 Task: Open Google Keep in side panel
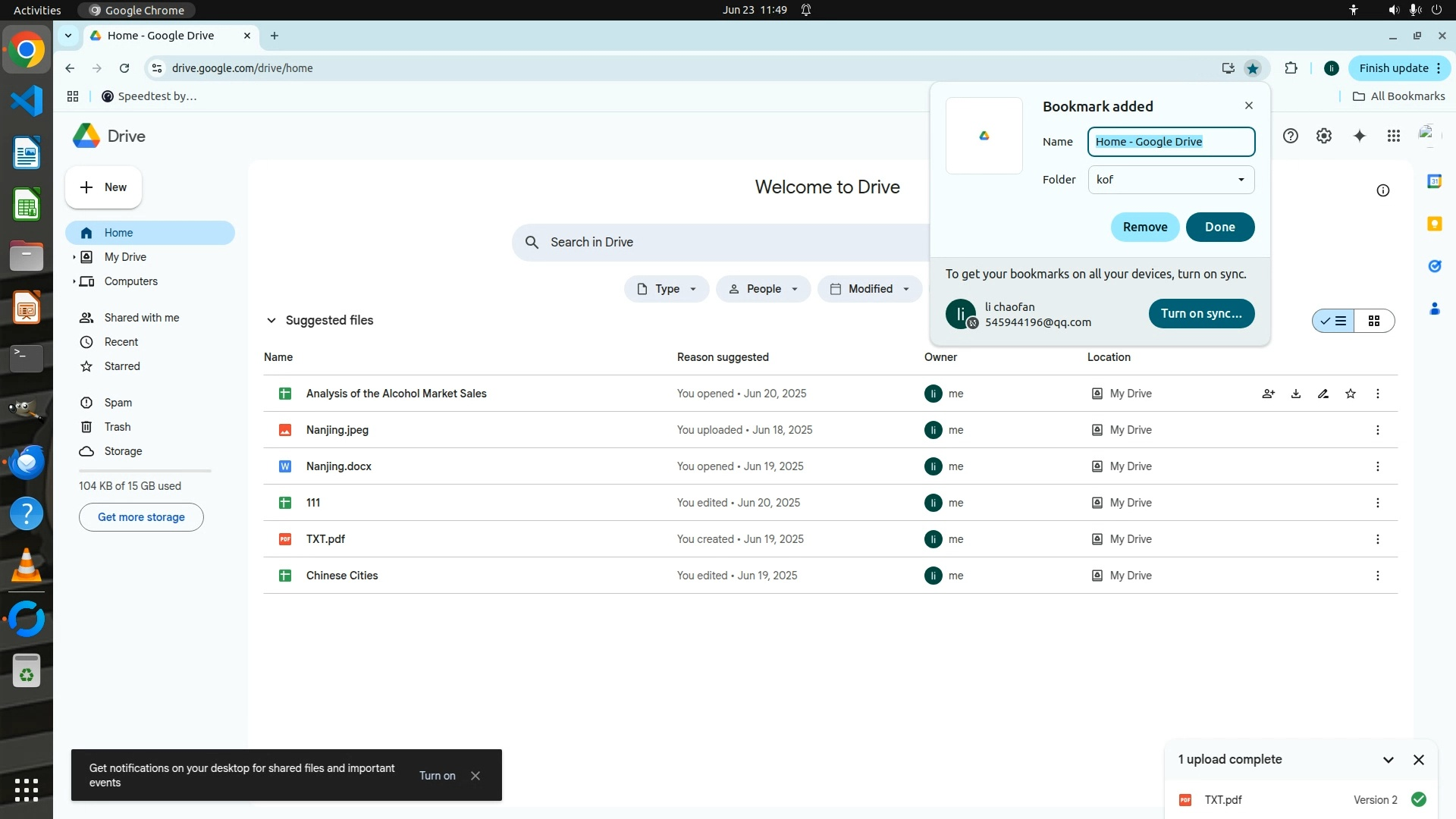click(1434, 224)
